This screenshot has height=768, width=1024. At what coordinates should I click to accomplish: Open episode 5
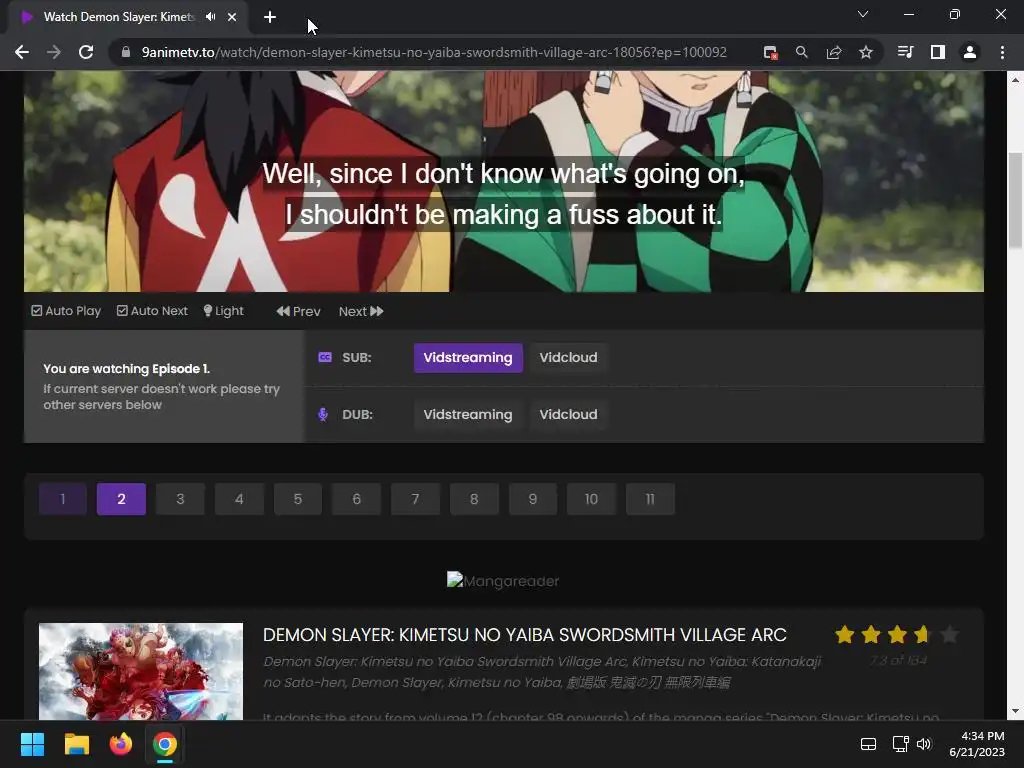[x=298, y=500]
